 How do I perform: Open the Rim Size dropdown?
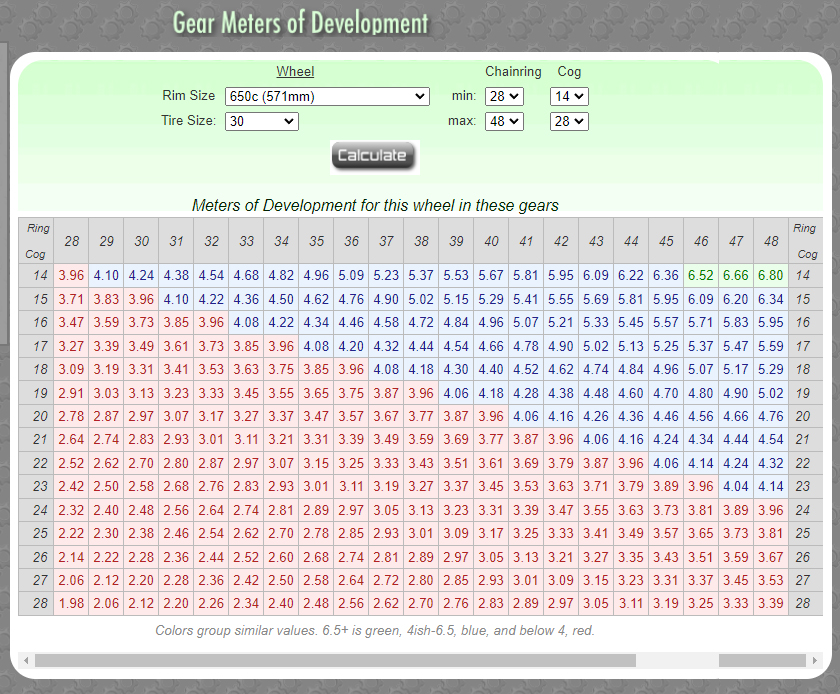click(x=327, y=96)
